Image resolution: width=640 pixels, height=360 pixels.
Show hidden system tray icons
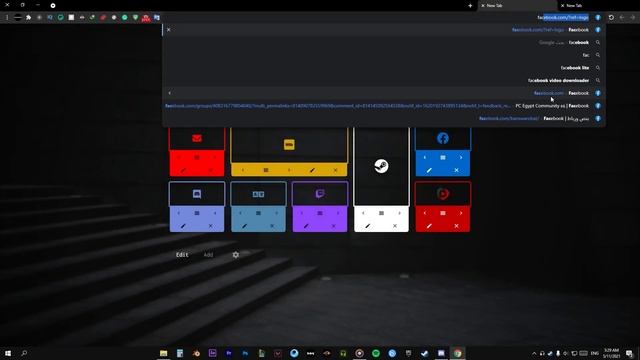534,353
